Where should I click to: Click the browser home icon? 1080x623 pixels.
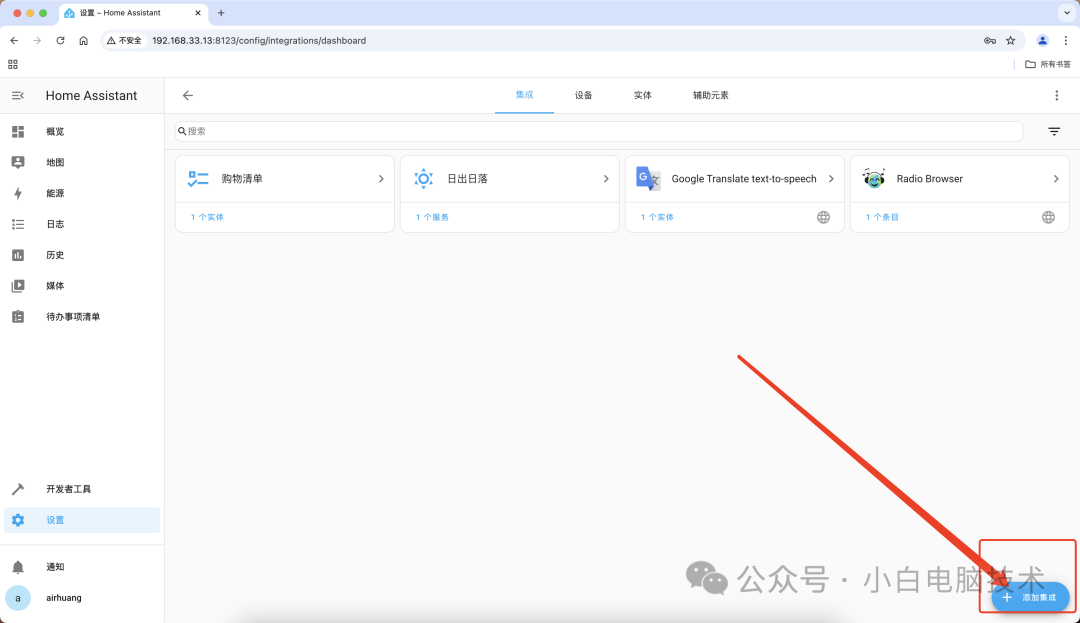coord(83,41)
